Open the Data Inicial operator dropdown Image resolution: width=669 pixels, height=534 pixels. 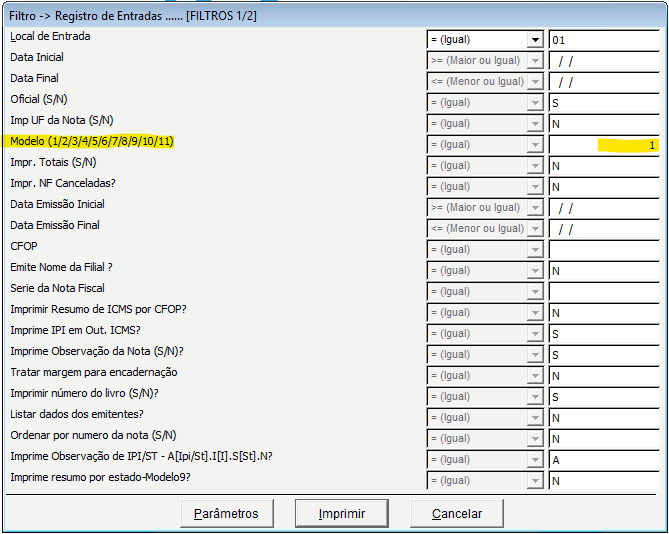click(x=485, y=61)
